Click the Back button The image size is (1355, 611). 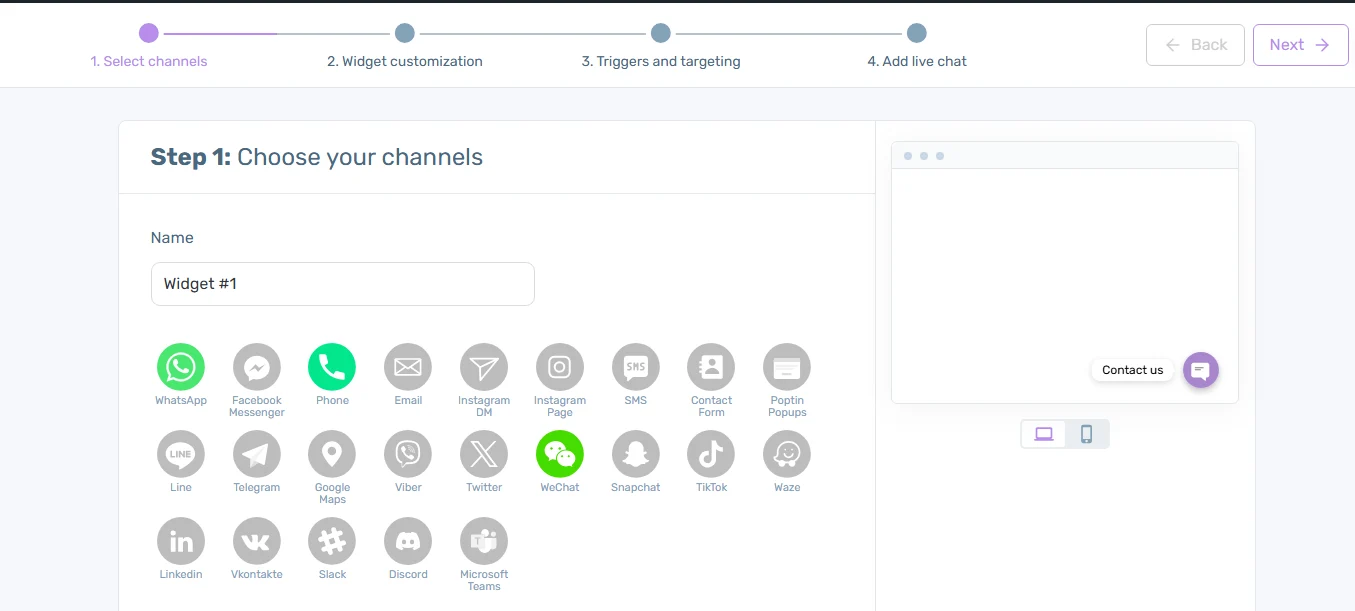point(1195,45)
